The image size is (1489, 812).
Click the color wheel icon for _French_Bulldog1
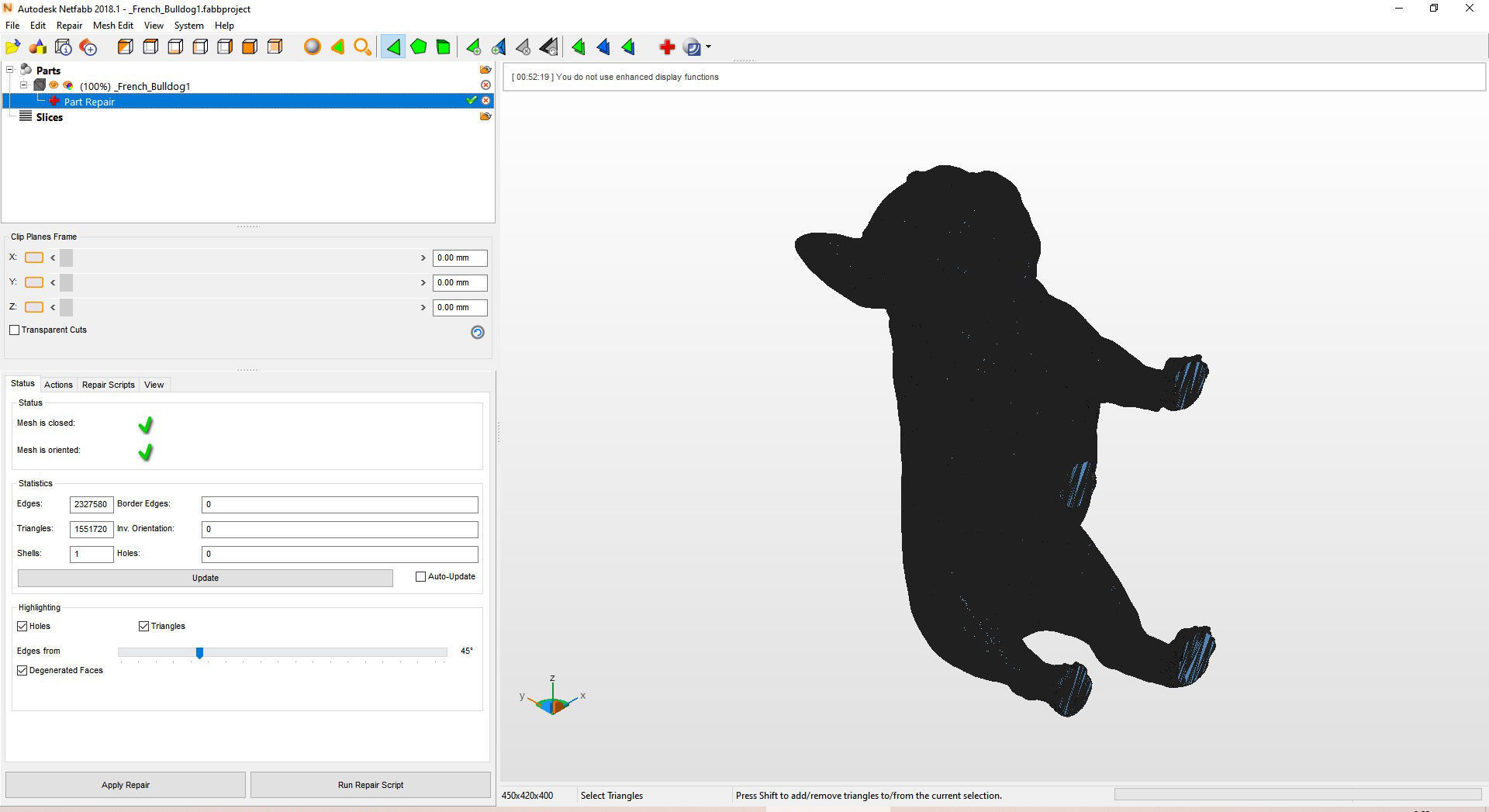pyautogui.click(x=68, y=85)
